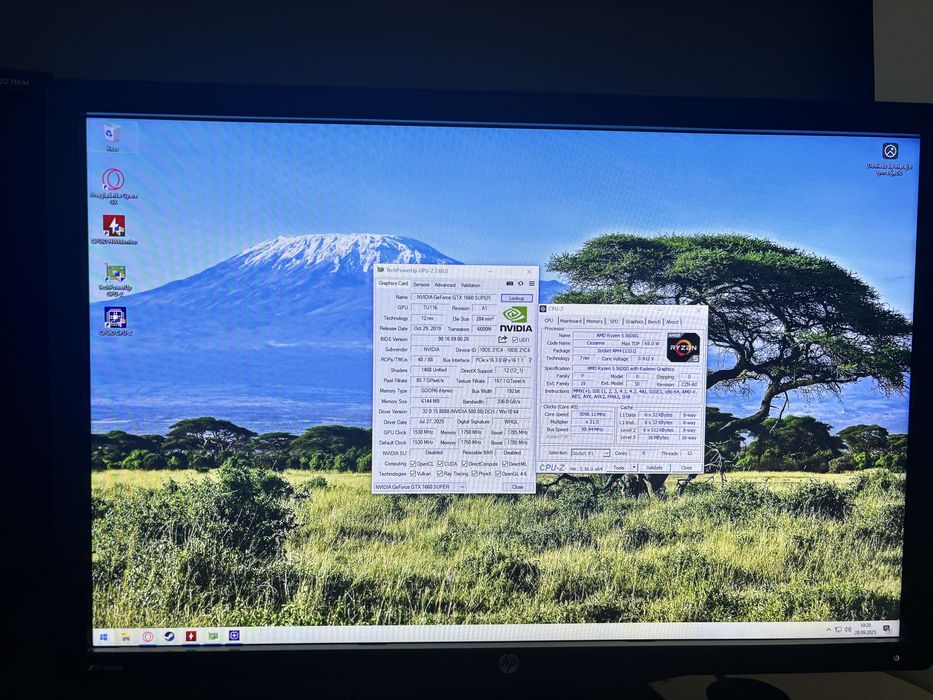Click the Opera GX taskbar icon

(148, 637)
